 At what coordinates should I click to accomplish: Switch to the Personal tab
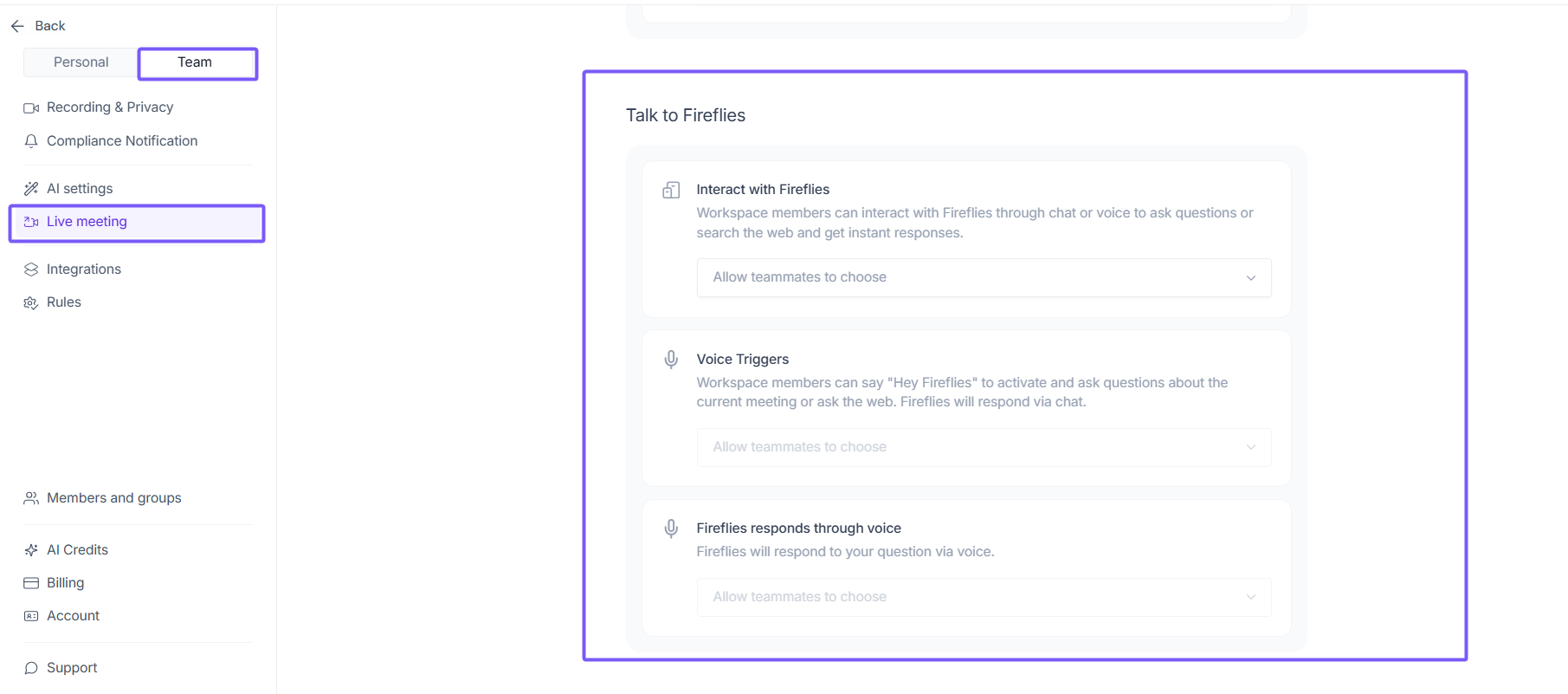pos(81,62)
